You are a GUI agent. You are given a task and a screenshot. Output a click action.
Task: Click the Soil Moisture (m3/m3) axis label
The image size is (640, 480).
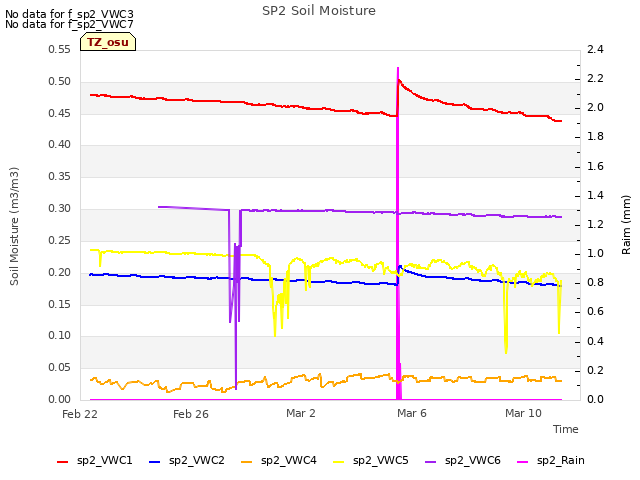(14, 226)
